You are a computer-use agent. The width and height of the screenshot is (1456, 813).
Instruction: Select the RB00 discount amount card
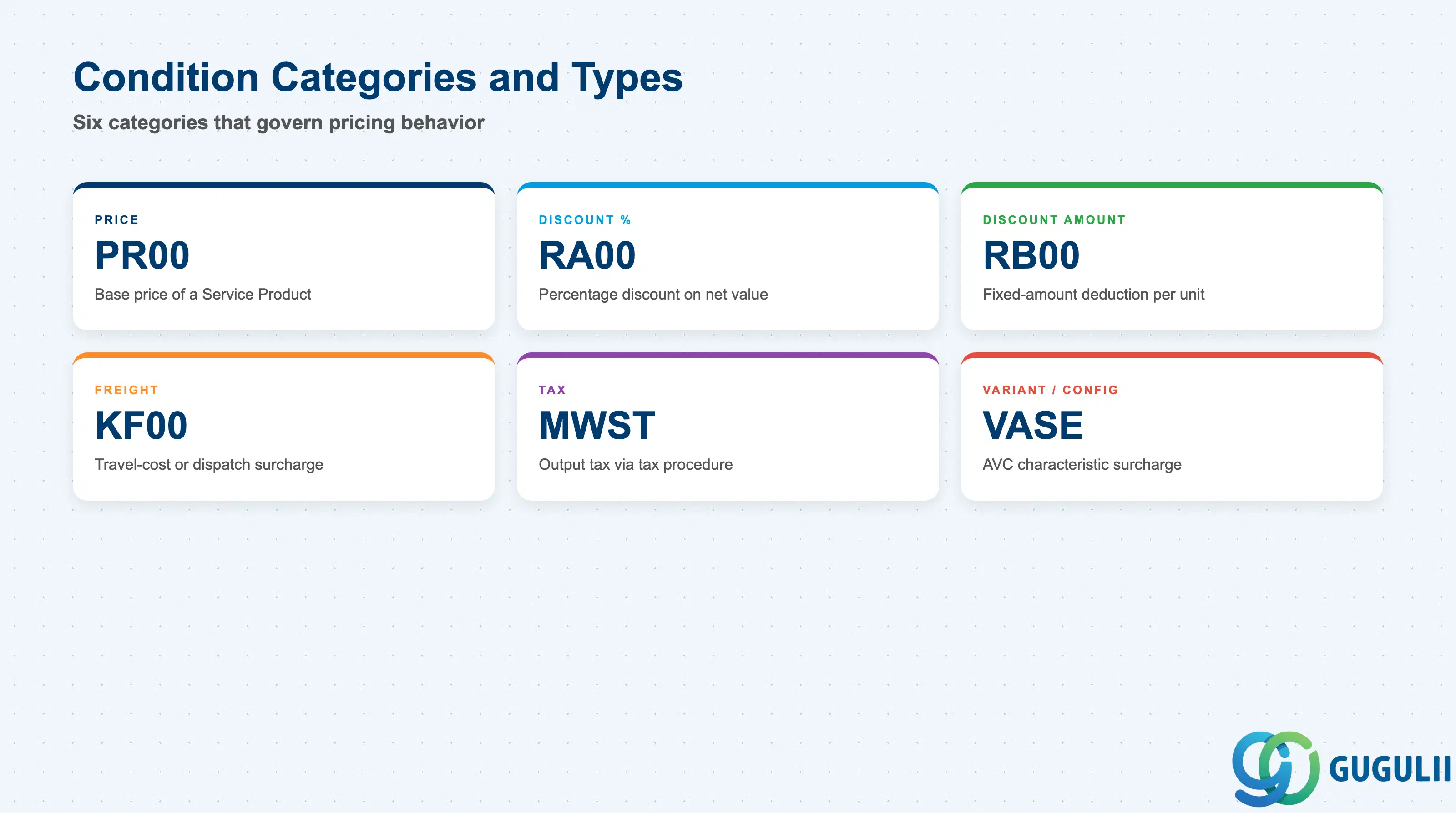click(1172, 256)
